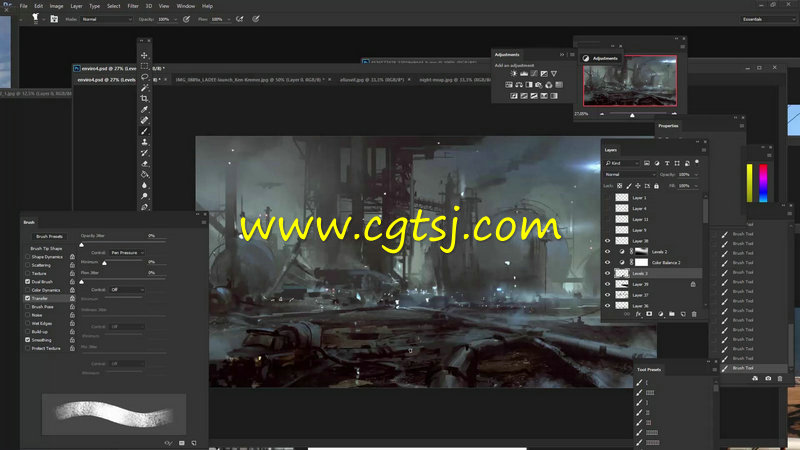
Task: Open the layer blend mode Normal dropdown
Action: pyautogui.click(x=630, y=174)
